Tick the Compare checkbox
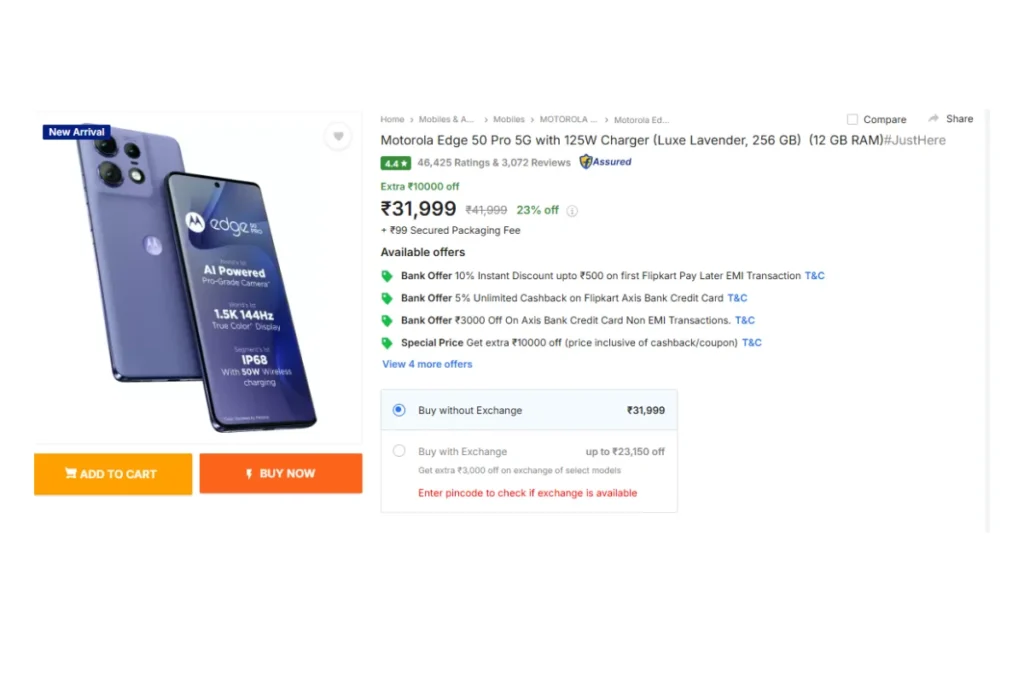This screenshot has height=683, width=1024. 852,119
